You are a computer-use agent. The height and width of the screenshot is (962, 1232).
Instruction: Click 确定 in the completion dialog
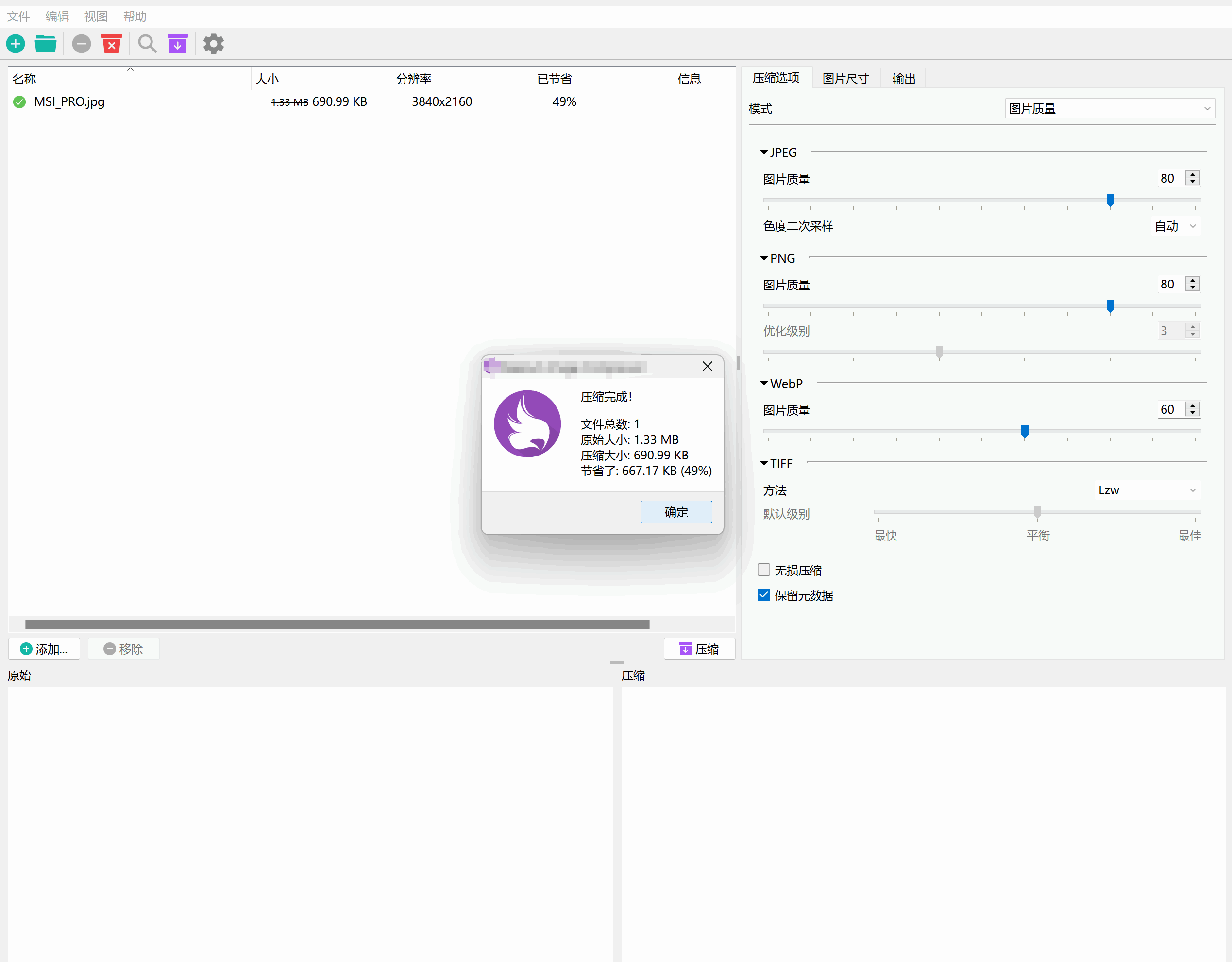click(x=676, y=512)
